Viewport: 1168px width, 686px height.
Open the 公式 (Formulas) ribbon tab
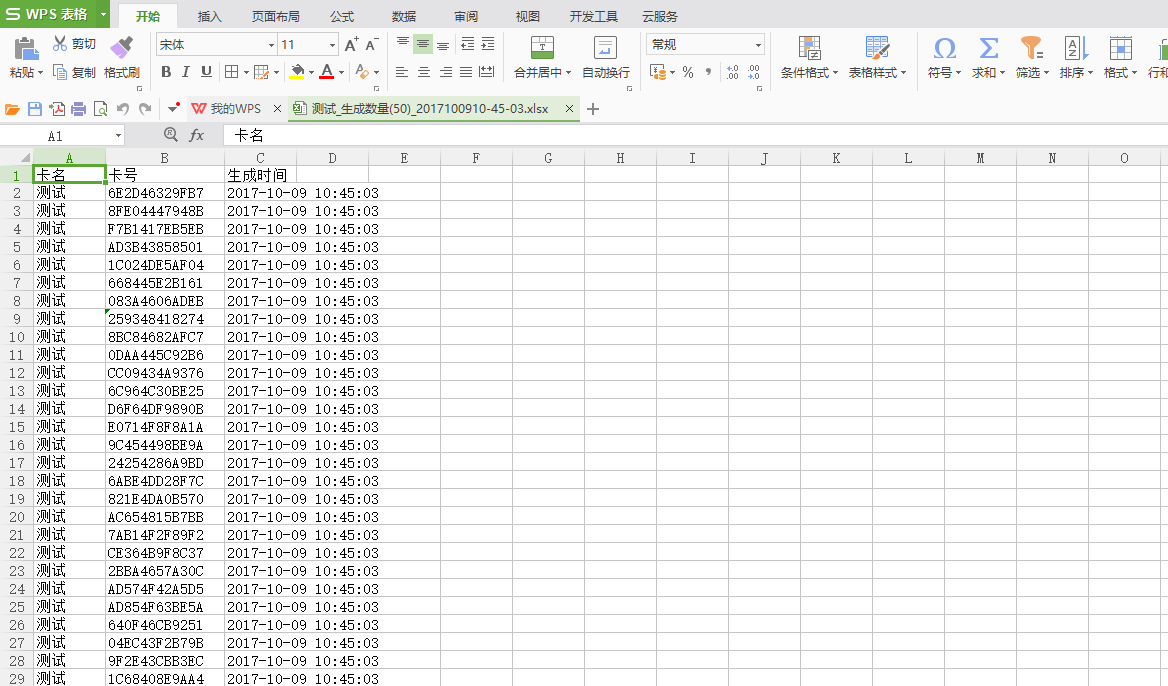[342, 17]
